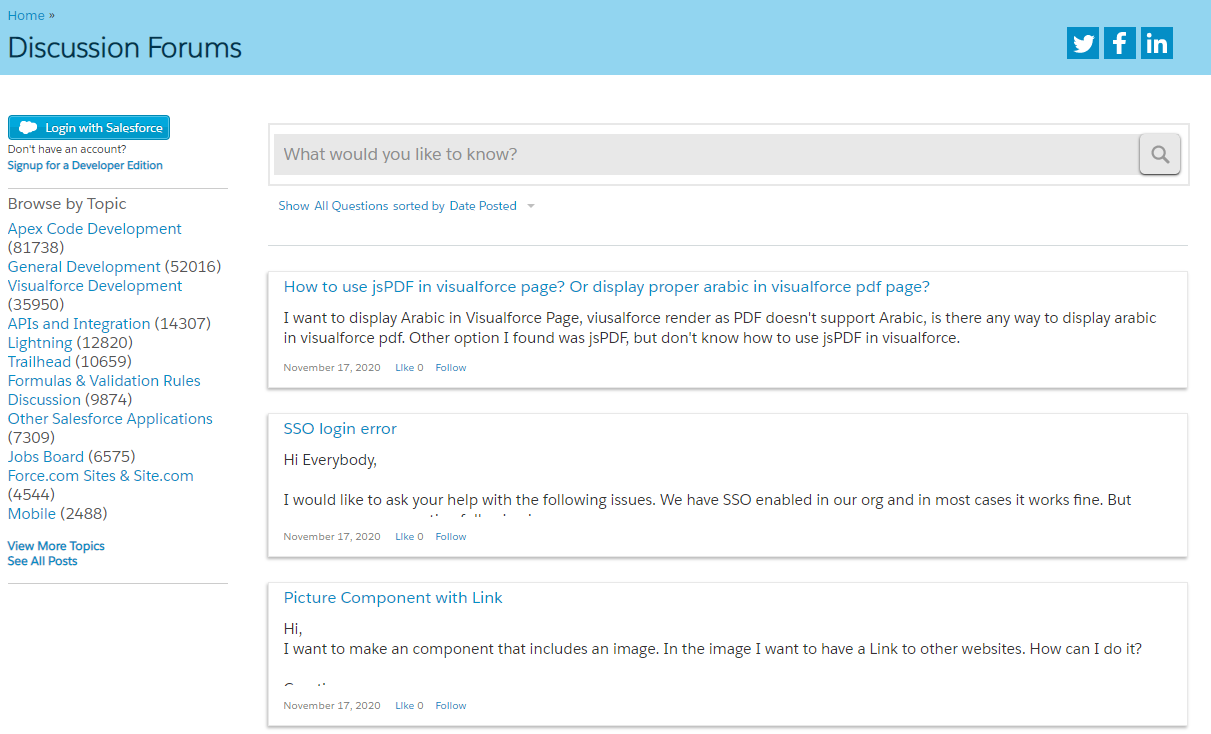Open the jsPDF in visualforce question
The image size is (1211, 734).
click(x=607, y=287)
